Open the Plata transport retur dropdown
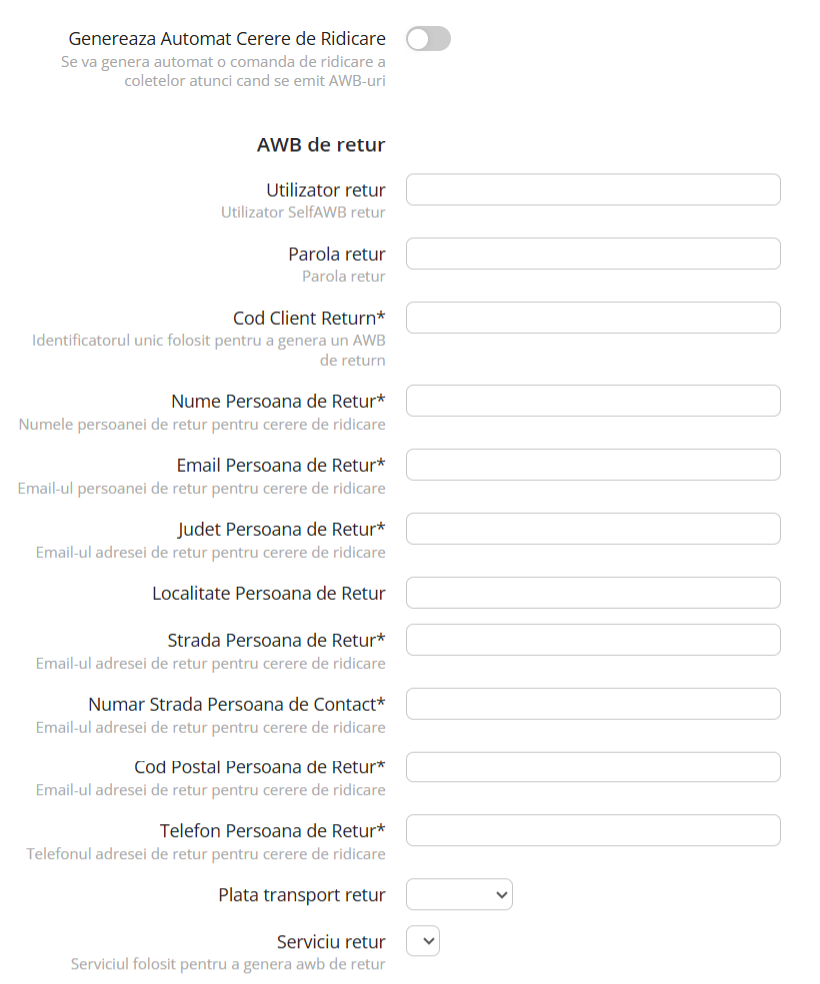Viewport: 820px width, 984px height. (x=459, y=894)
